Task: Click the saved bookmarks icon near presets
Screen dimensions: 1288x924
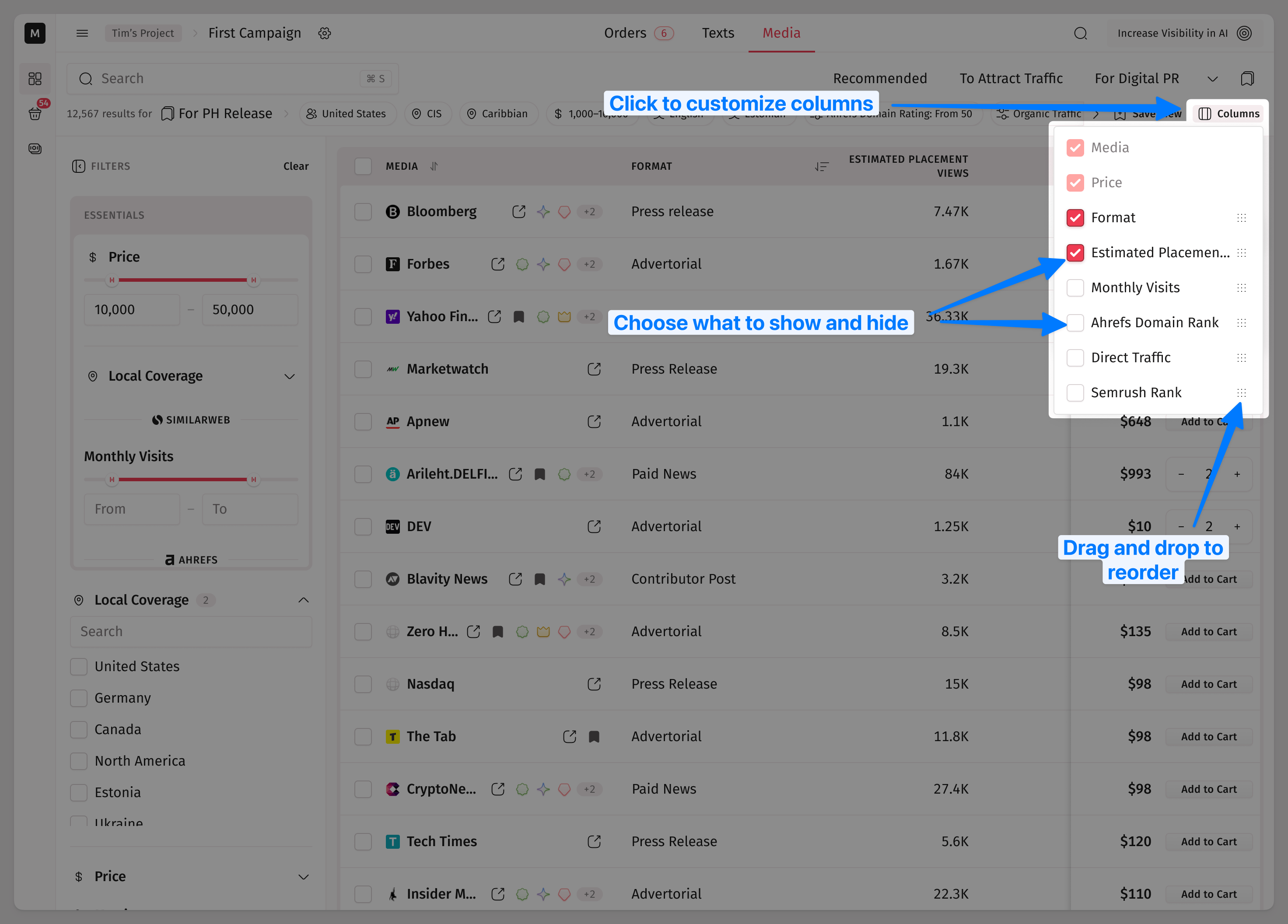Action: (x=1247, y=78)
